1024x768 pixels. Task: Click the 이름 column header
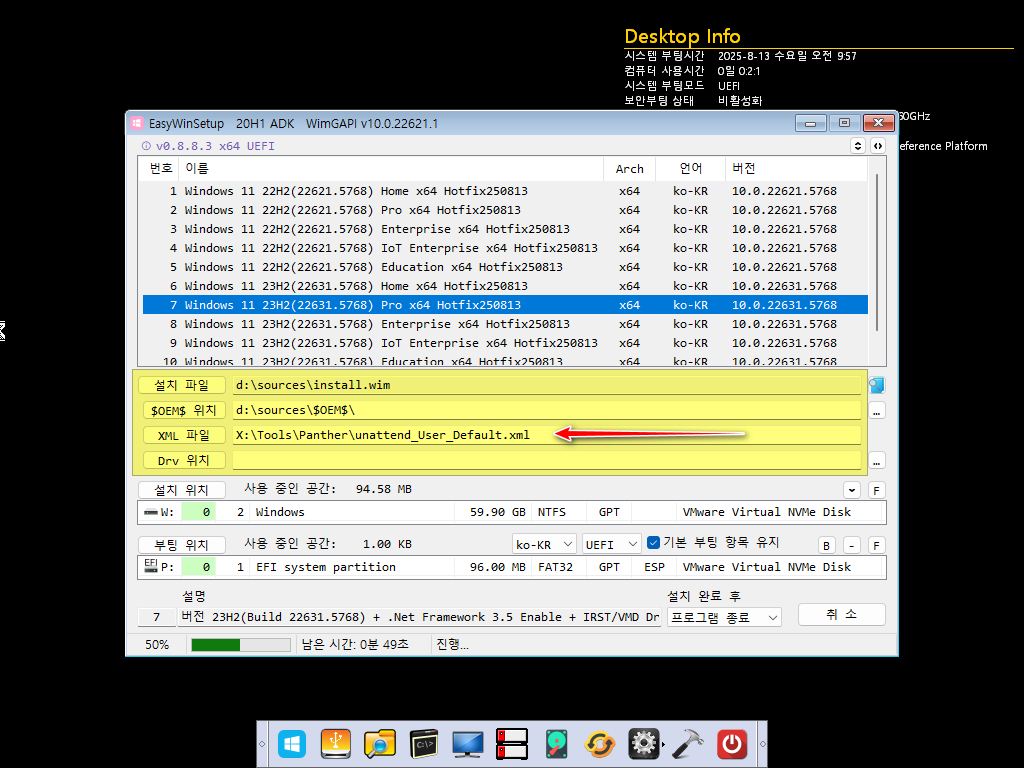[391, 168]
